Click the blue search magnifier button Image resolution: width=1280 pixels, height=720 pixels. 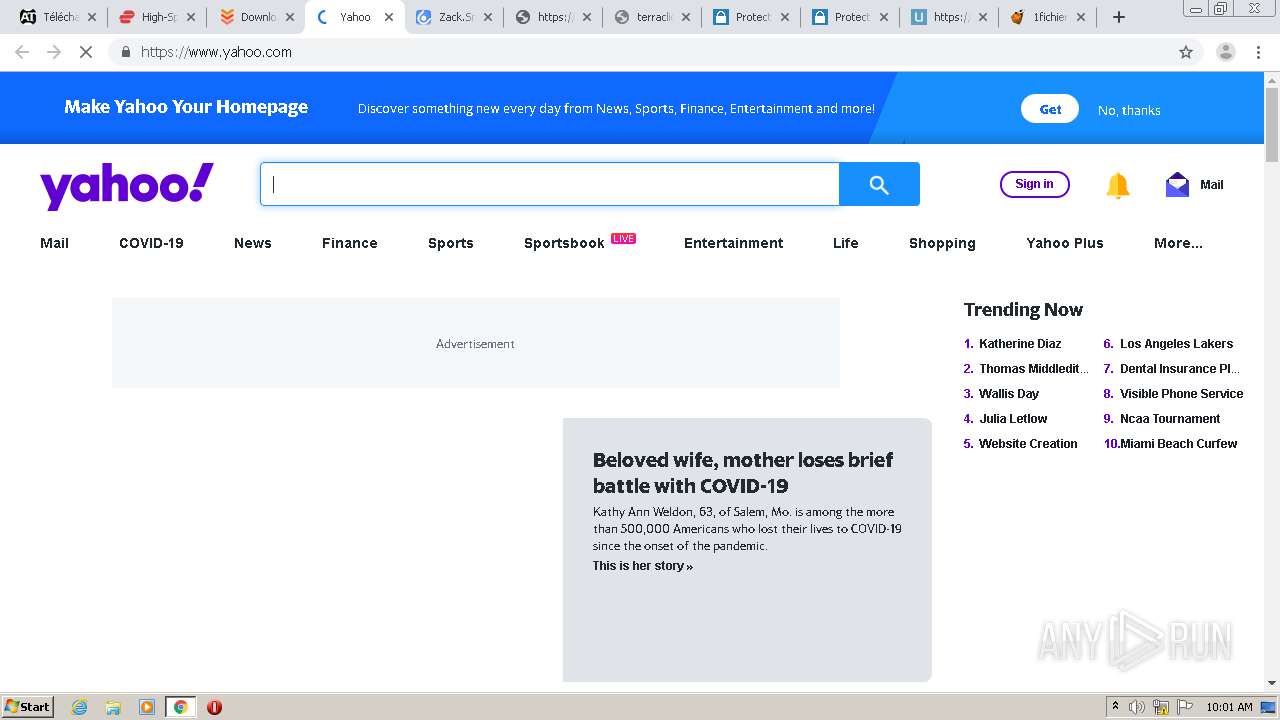click(879, 184)
